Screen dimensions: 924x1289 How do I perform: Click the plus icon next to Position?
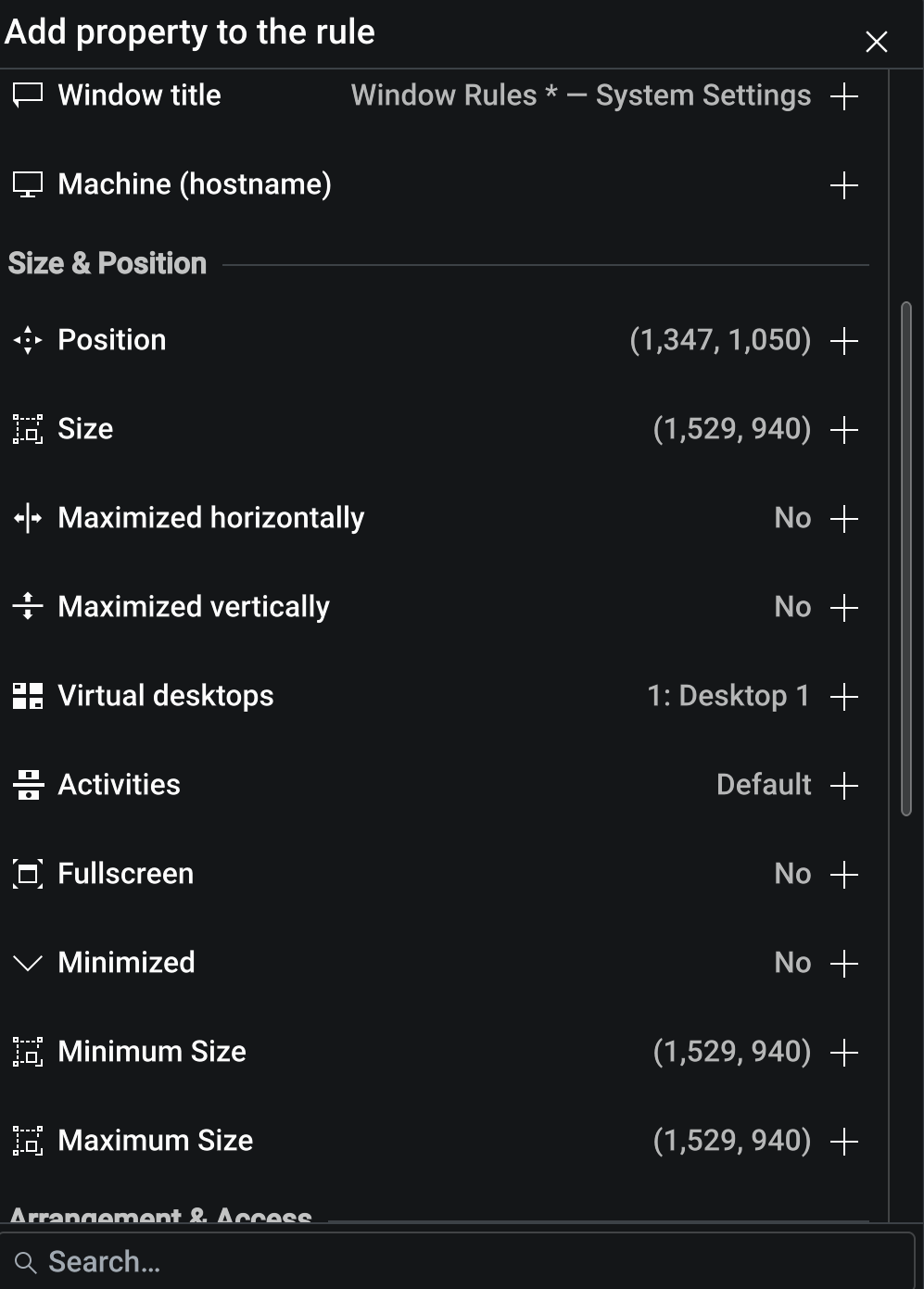(x=843, y=341)
